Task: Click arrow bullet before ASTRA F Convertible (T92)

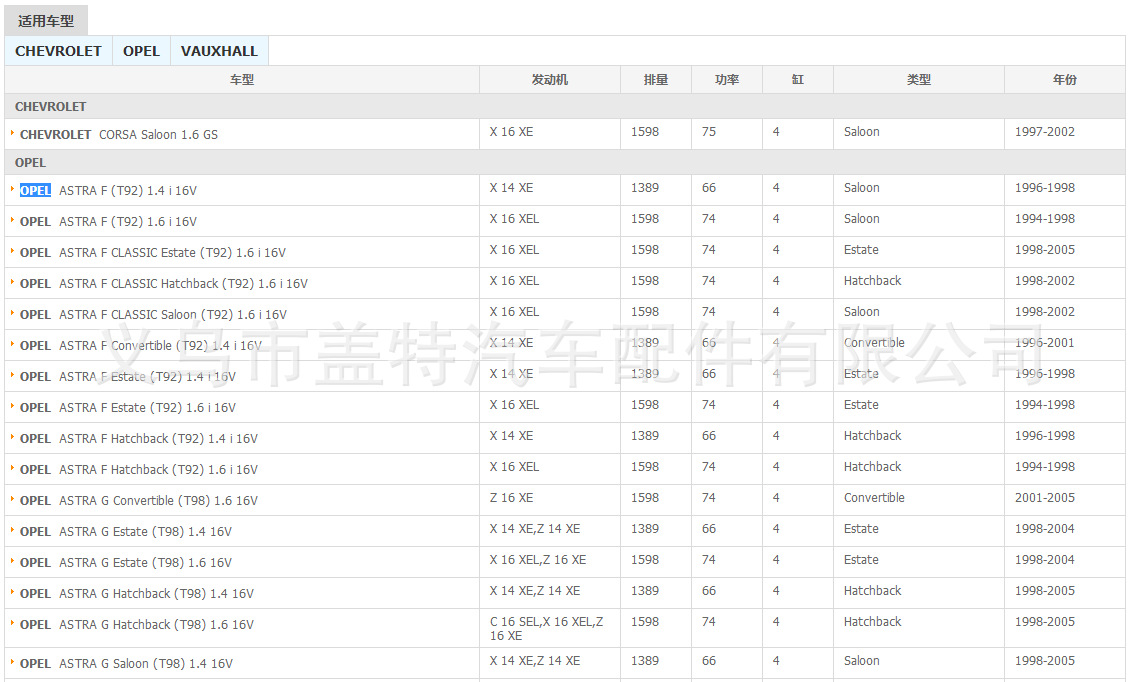Action: 12,344
